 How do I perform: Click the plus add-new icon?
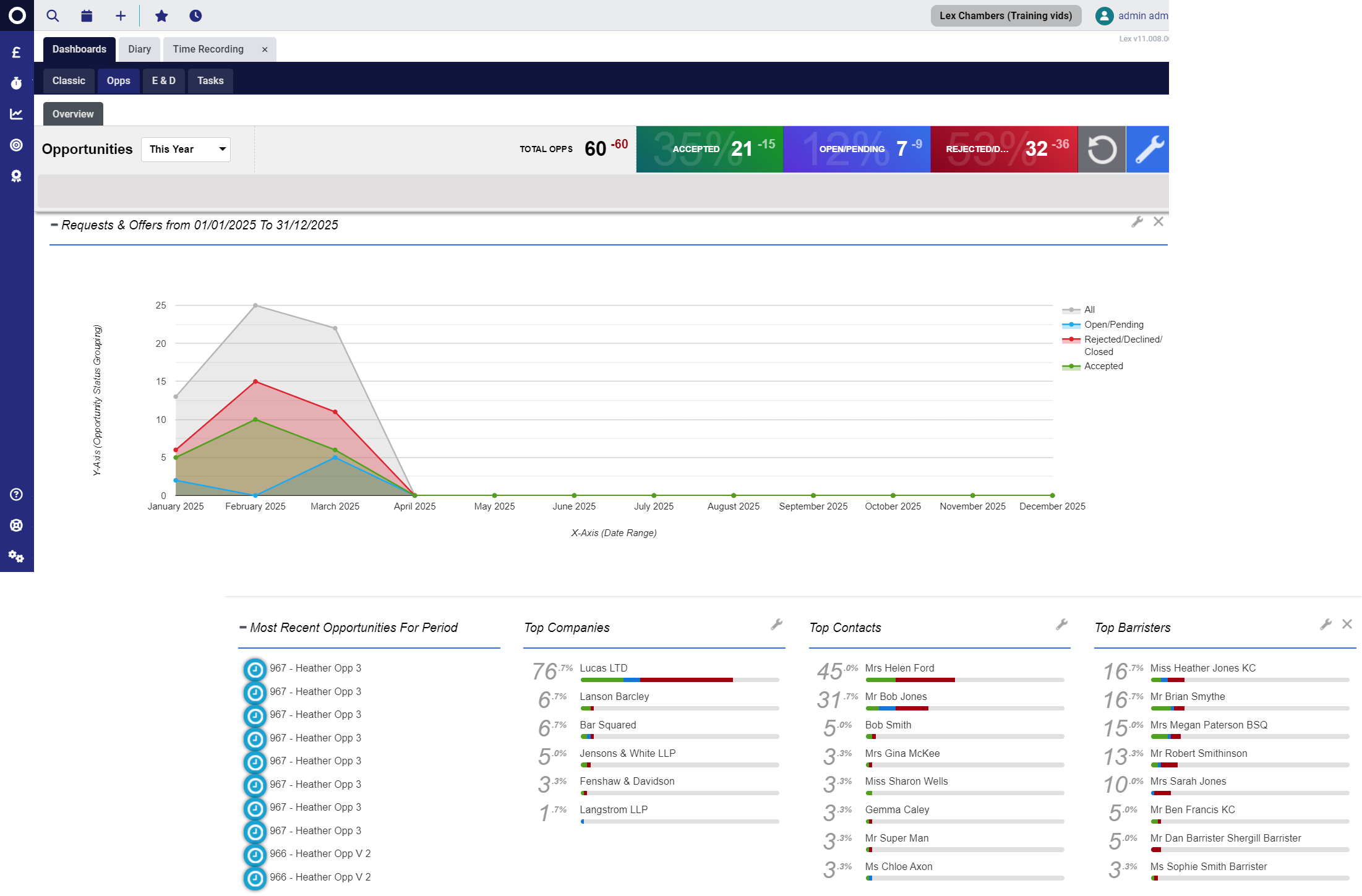tap(121, 16)
